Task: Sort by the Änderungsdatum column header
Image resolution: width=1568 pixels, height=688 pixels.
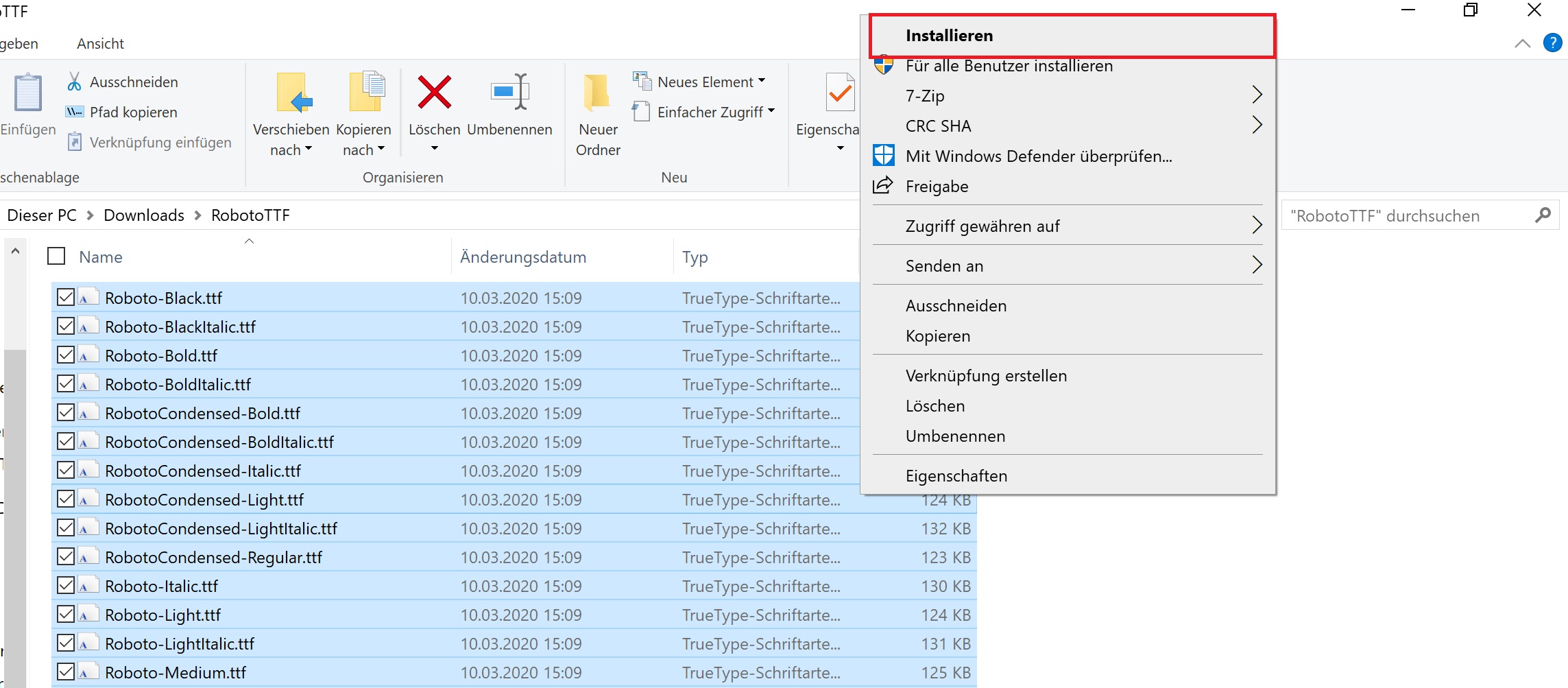Action: click(523, 257)
